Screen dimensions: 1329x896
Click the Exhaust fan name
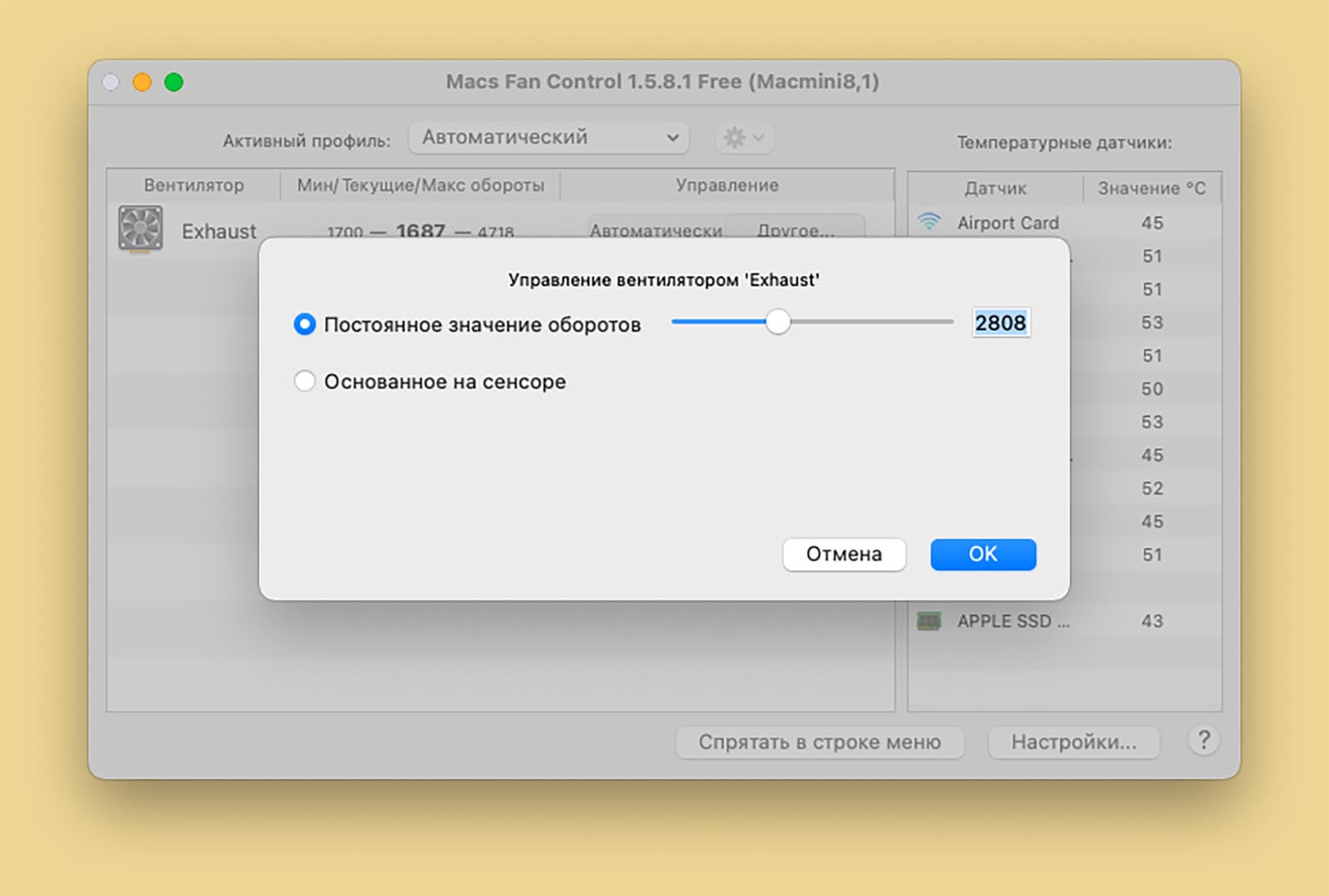(x=219, y=231)
